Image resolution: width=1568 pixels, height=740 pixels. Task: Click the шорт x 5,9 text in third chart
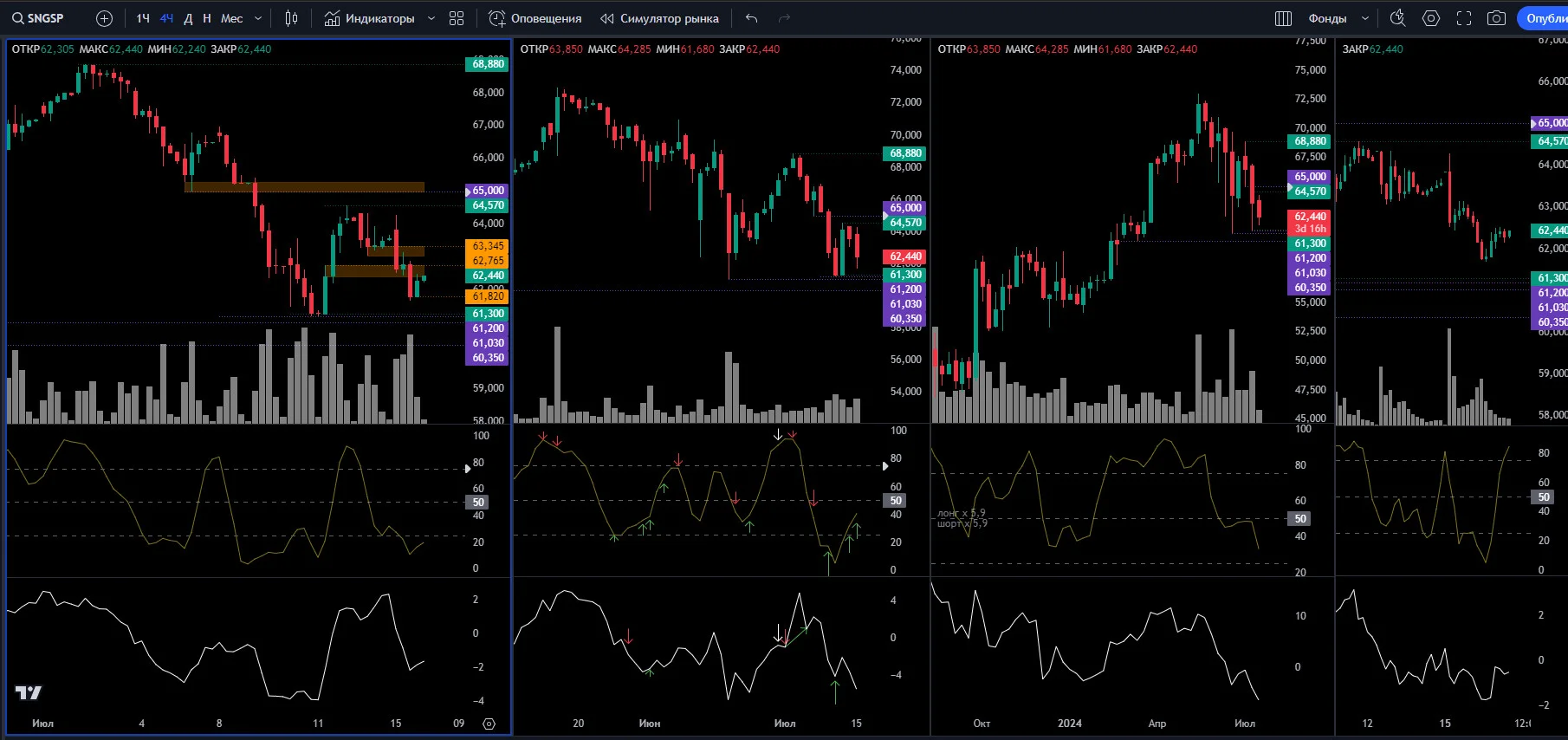(x=962, y=523)
